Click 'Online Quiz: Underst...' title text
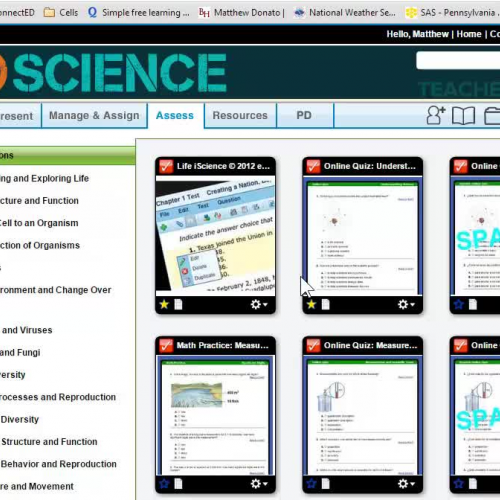500x500 pixels. point(370,166)
